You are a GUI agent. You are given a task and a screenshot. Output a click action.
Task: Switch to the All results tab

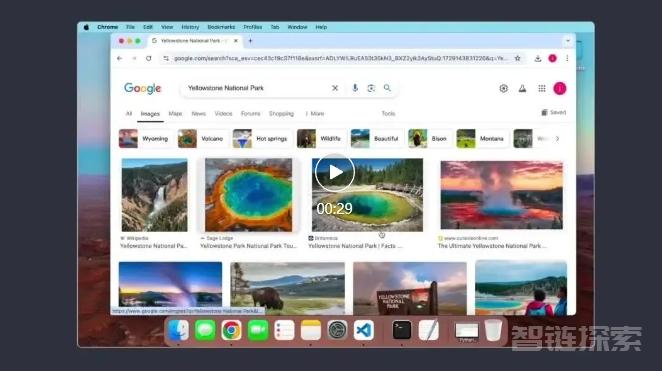[x=129, y=114]
